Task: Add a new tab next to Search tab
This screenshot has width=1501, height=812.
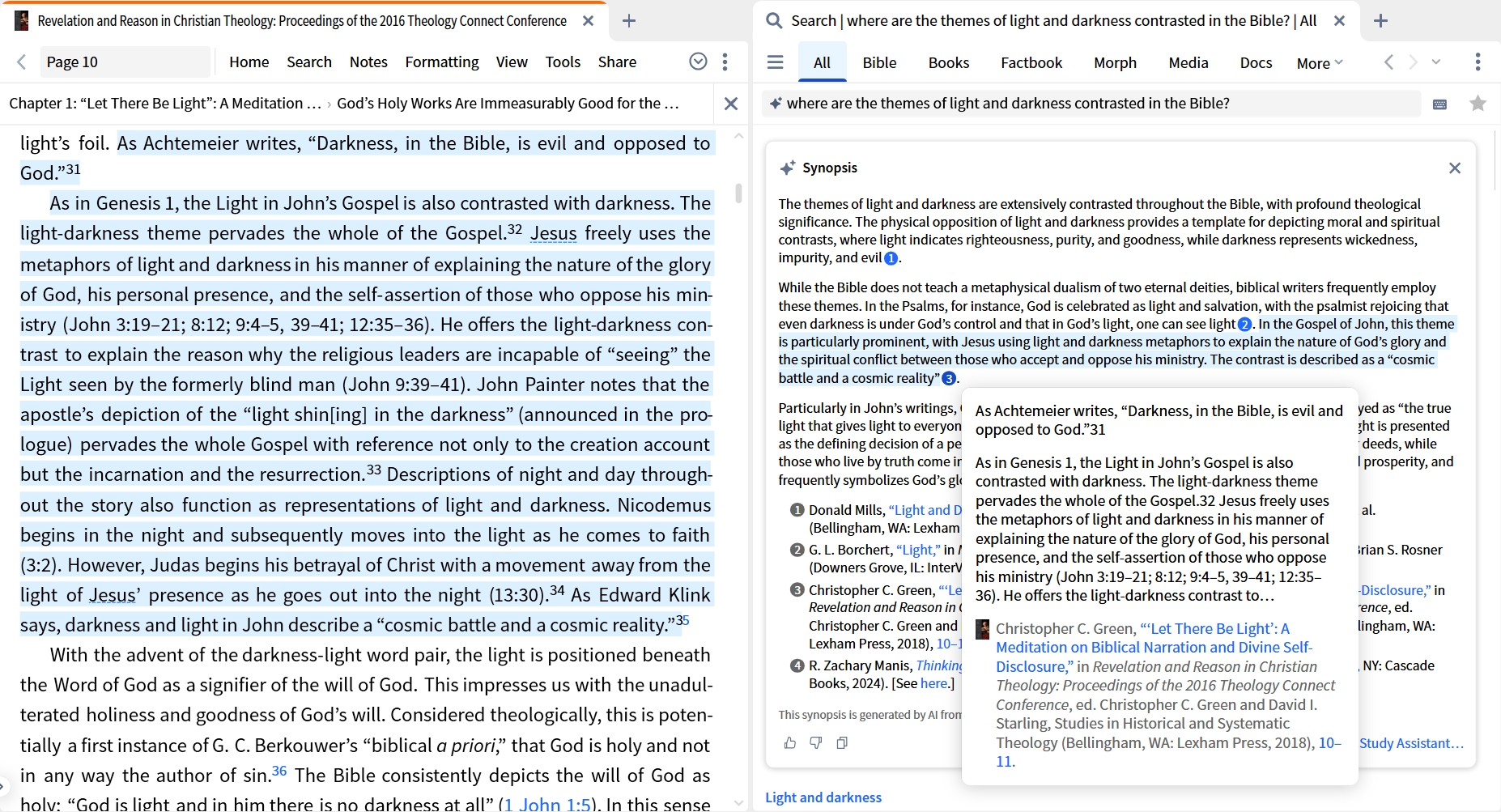Action: (x=1381, y=21)
